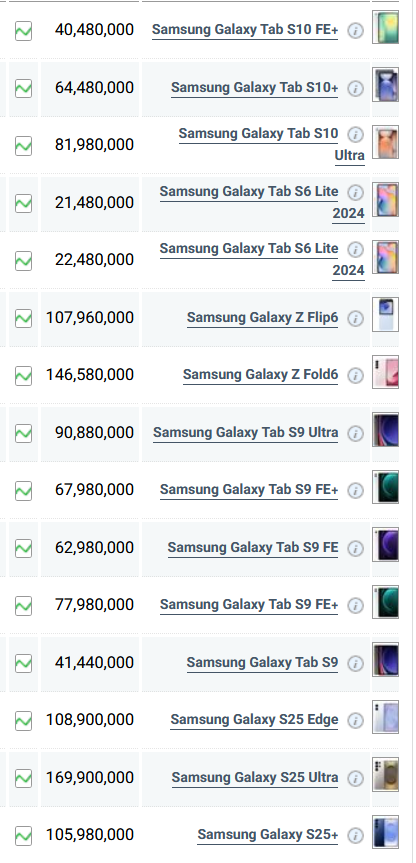Show info icon for Galaxy Tab S10 Ultra
416x863 pixels.
pos(355,134)
